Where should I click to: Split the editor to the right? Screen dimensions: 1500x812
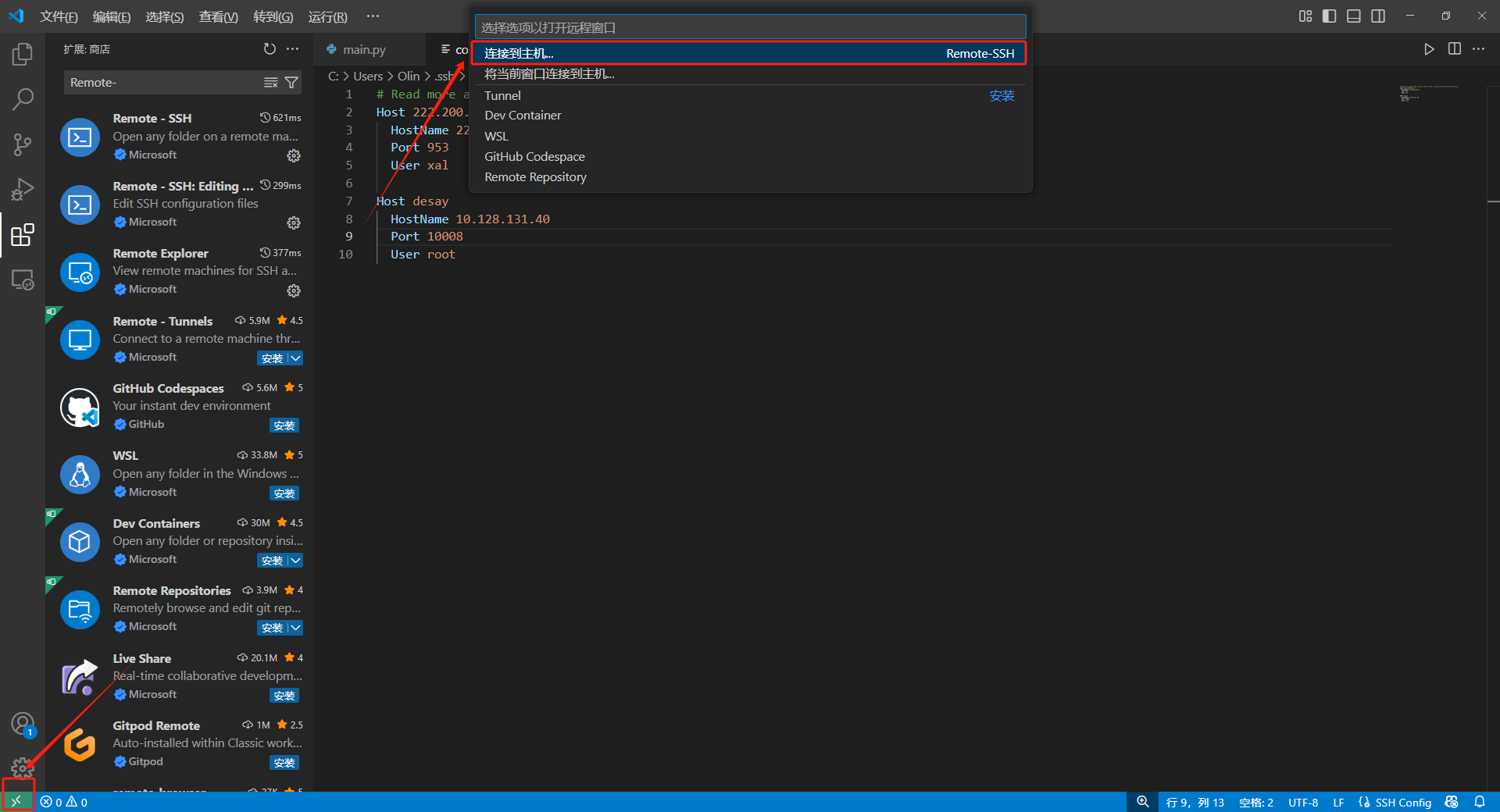1454,48
